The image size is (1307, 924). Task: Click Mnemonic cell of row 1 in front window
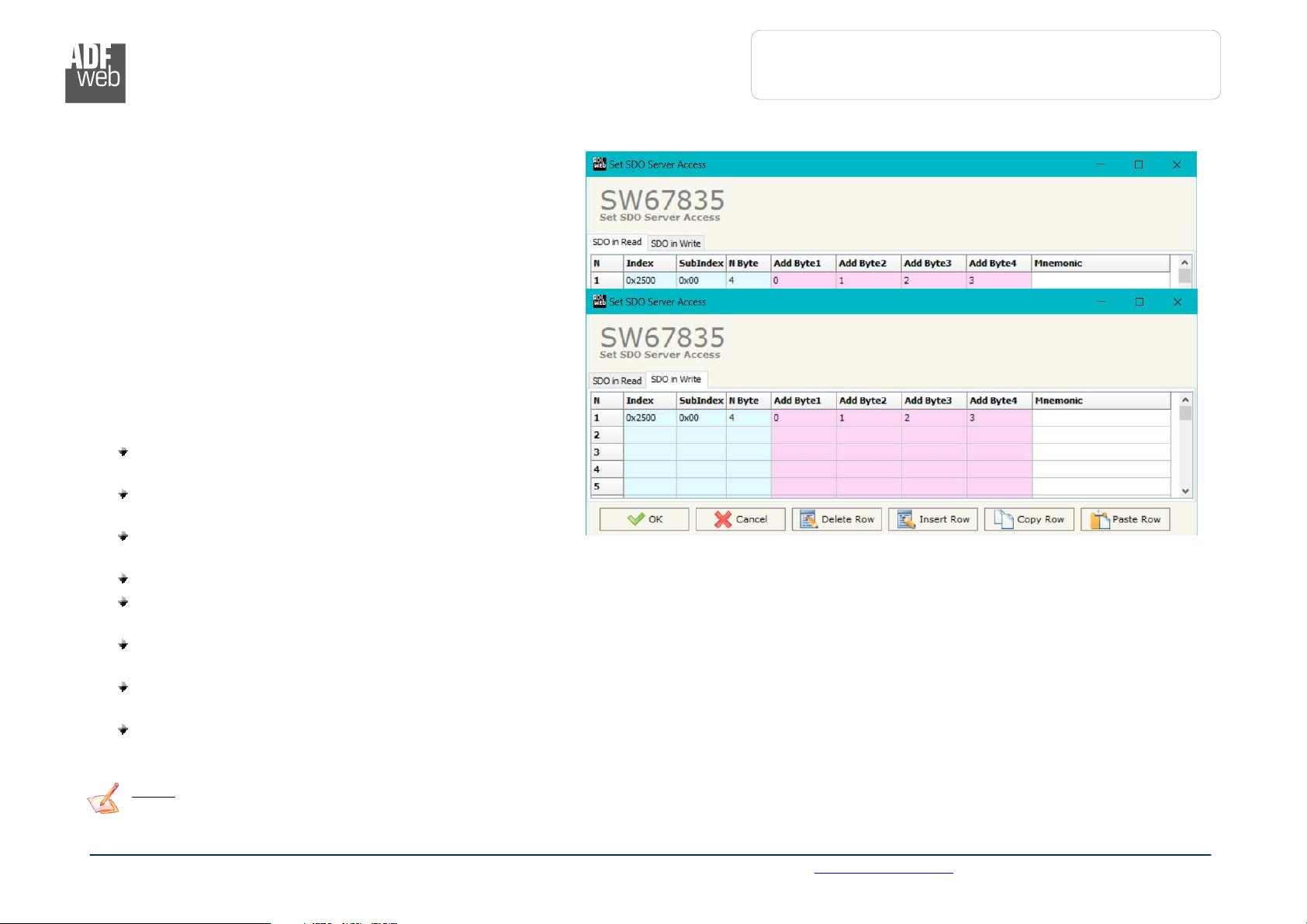pos(1101,417)
